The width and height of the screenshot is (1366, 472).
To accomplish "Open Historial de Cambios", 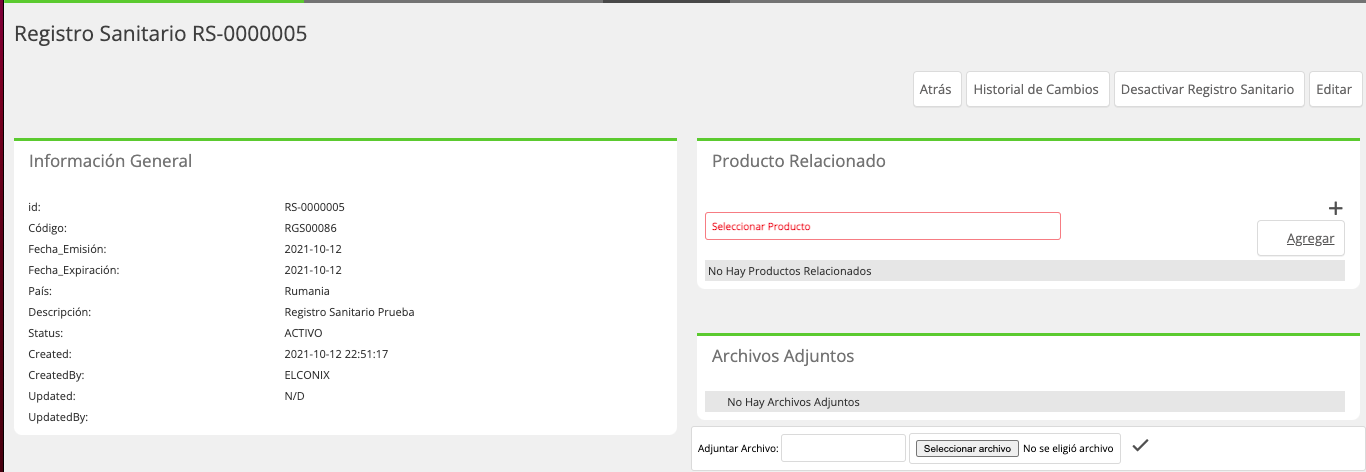I will (x=1036, y=89).
